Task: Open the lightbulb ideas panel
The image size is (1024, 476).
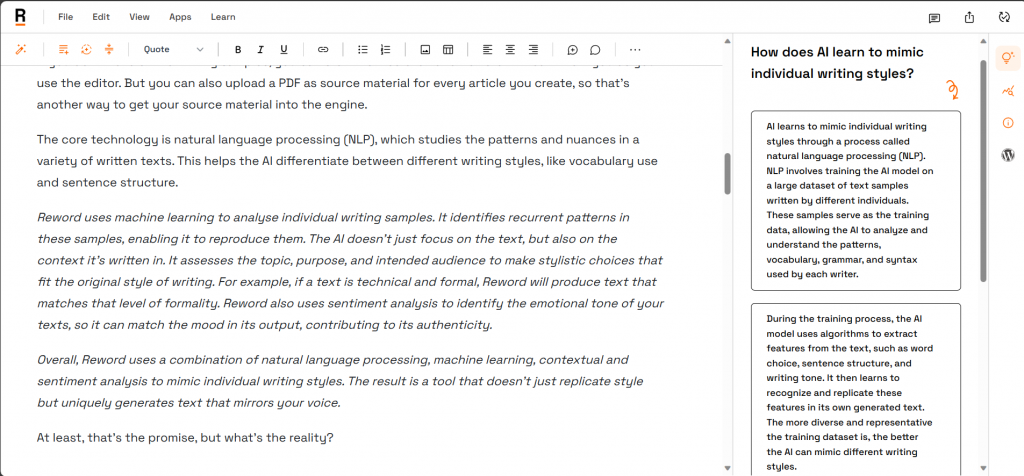Action: 1007,58
